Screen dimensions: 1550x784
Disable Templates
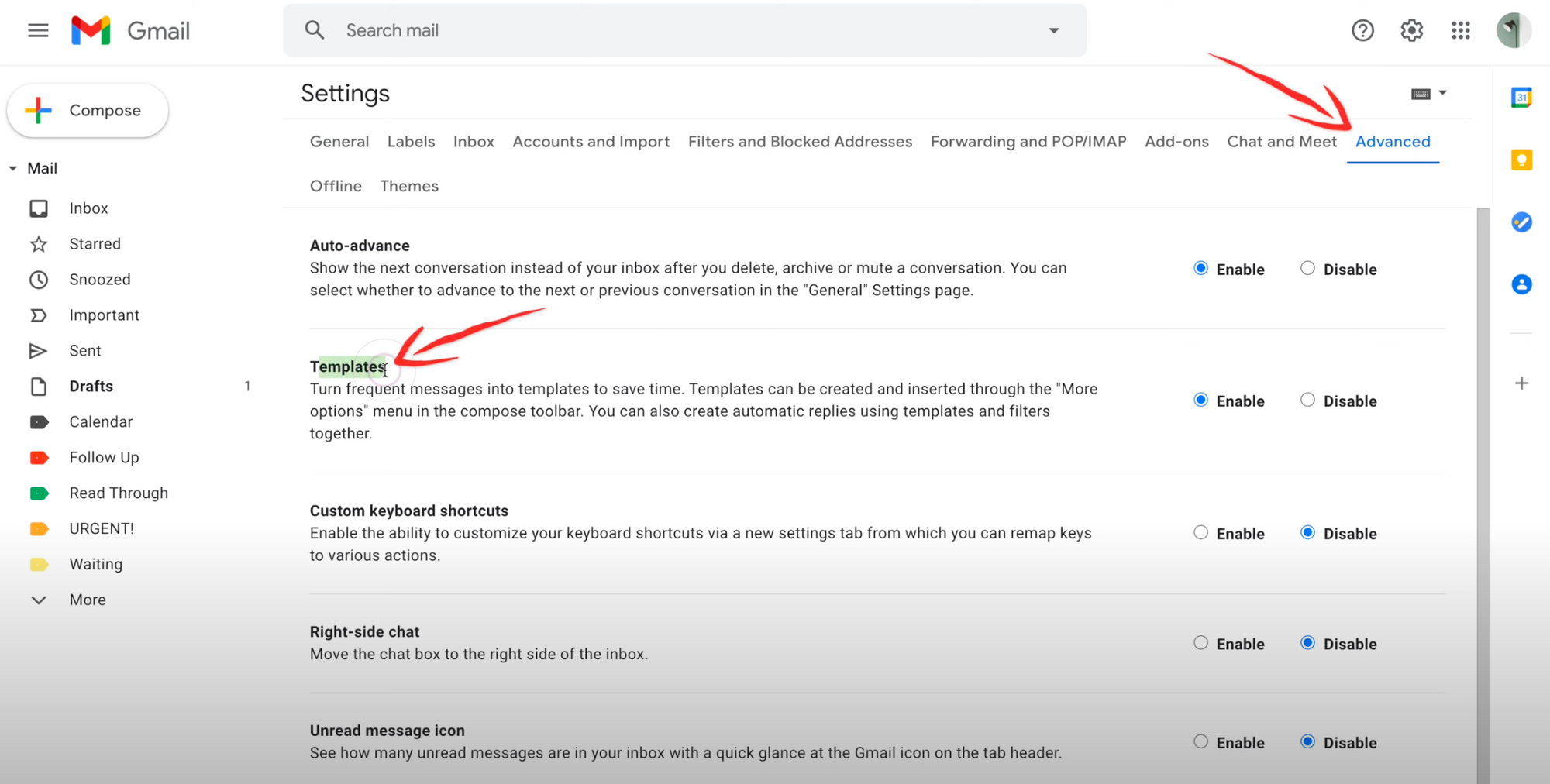coord(1307,400)
